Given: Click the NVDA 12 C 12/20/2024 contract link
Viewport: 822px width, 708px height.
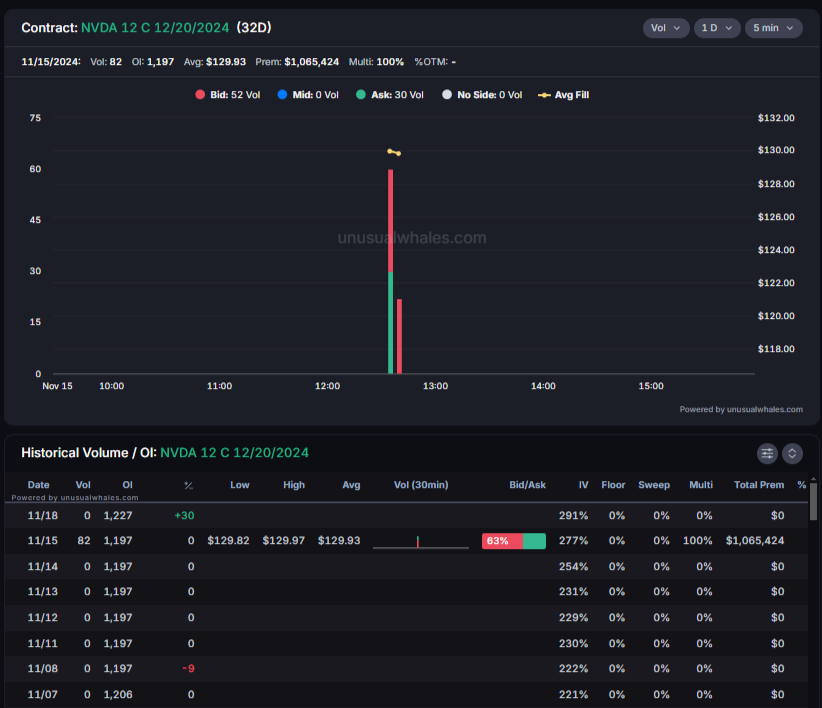Looking at the screenshot, I should click(x=155, y=28).
